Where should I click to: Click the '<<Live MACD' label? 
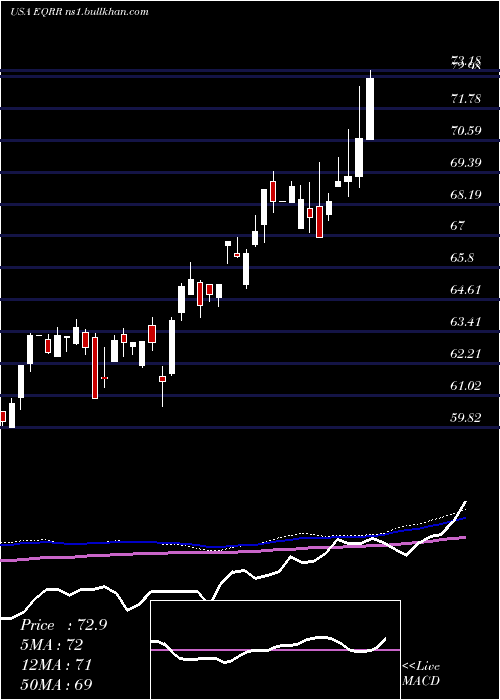(x=421, y=674)
